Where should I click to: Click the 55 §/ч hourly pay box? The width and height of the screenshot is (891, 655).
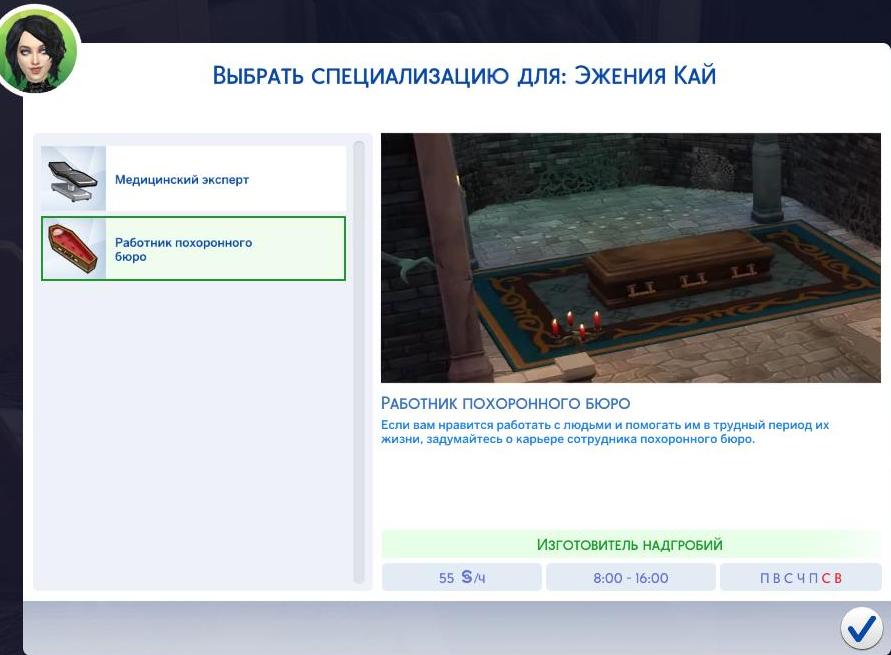coord(461,577)
